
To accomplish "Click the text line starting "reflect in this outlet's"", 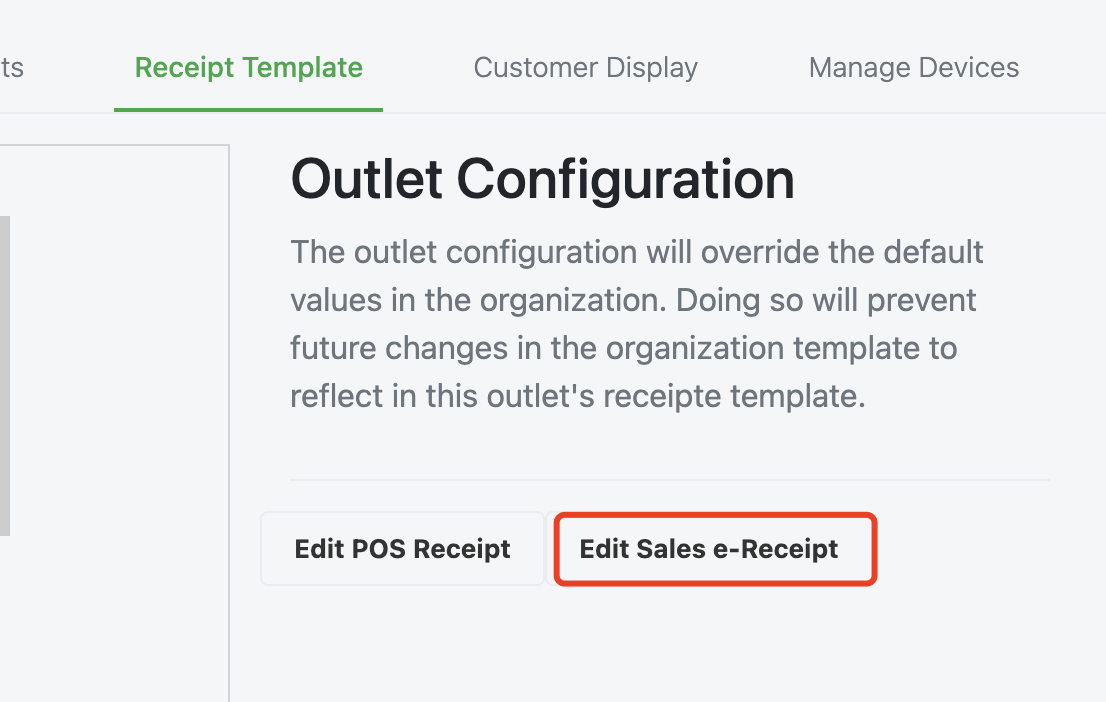I will tap(578, 397).
